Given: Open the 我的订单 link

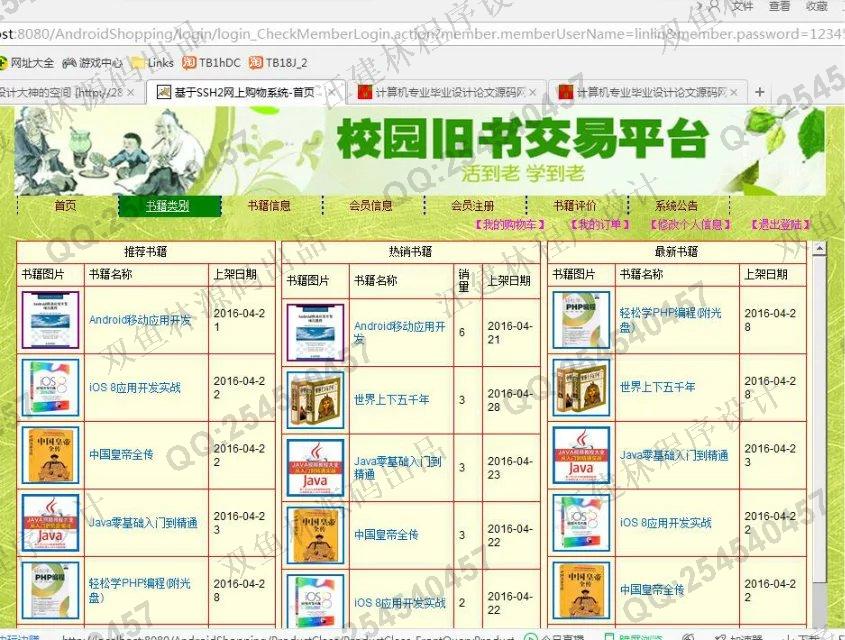Looking at the screenshot, I should [600, 224].
